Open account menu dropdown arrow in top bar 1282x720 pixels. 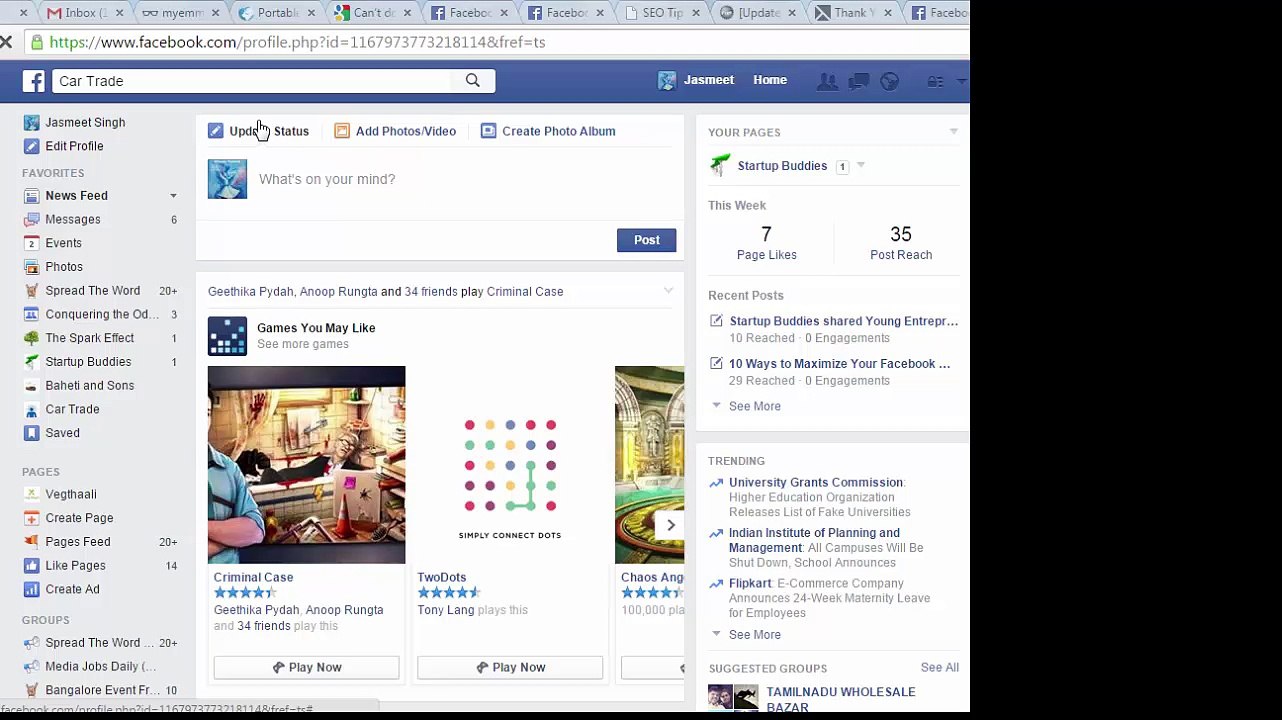pyautogui.click(x=961, y=81)
